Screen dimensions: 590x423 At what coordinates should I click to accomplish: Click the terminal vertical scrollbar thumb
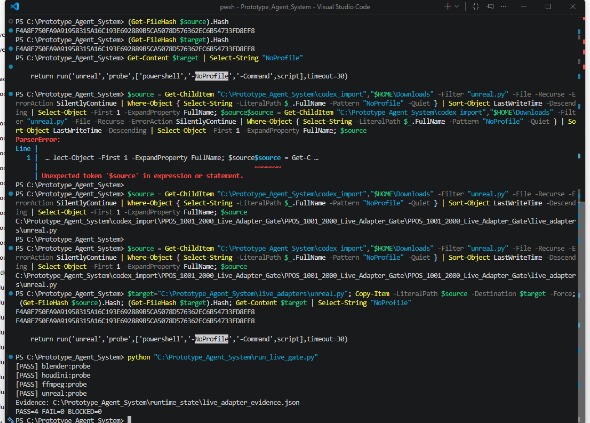coord(582,312)
